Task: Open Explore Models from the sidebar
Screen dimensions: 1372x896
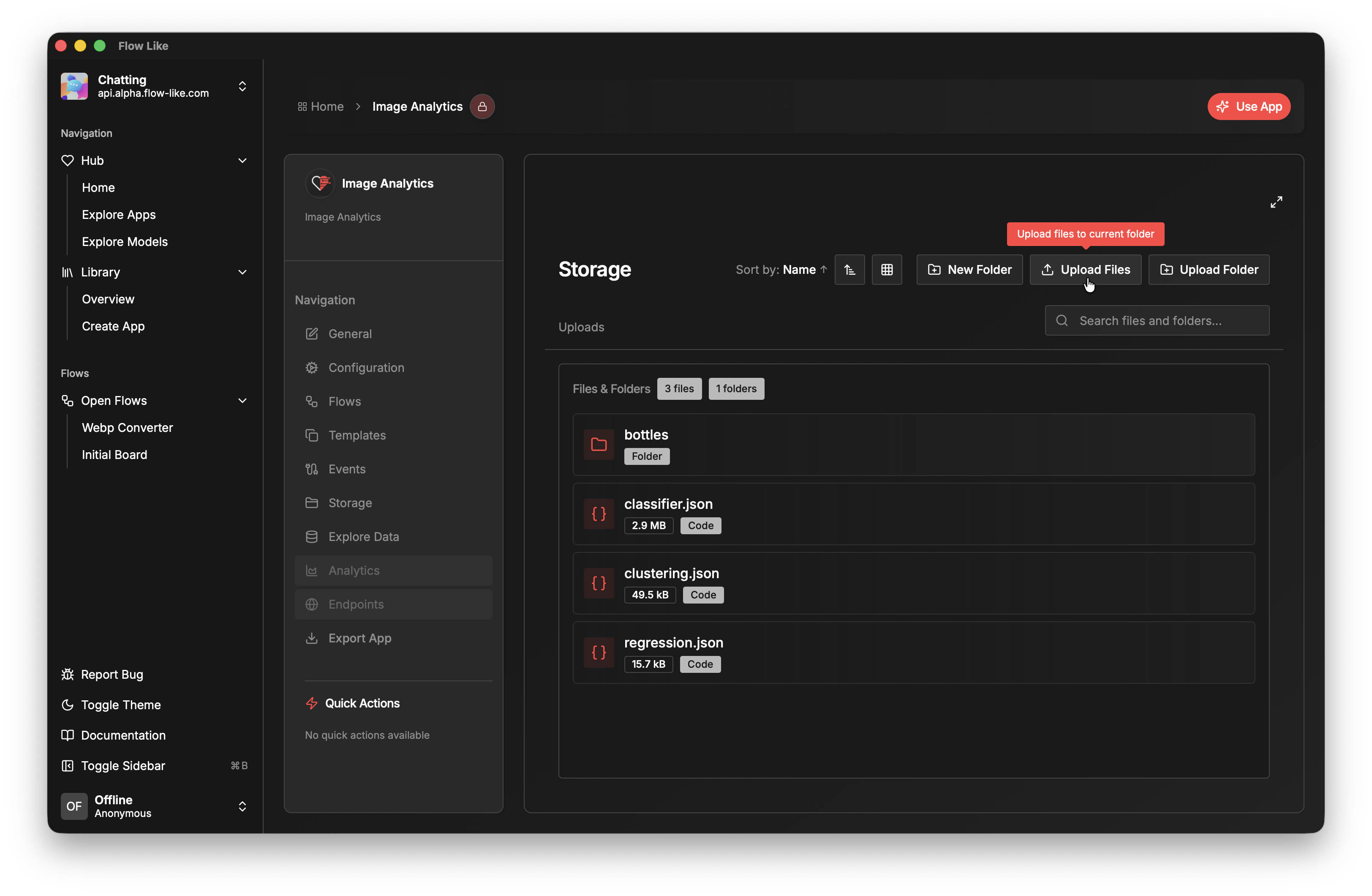Action: click(125, 241)
